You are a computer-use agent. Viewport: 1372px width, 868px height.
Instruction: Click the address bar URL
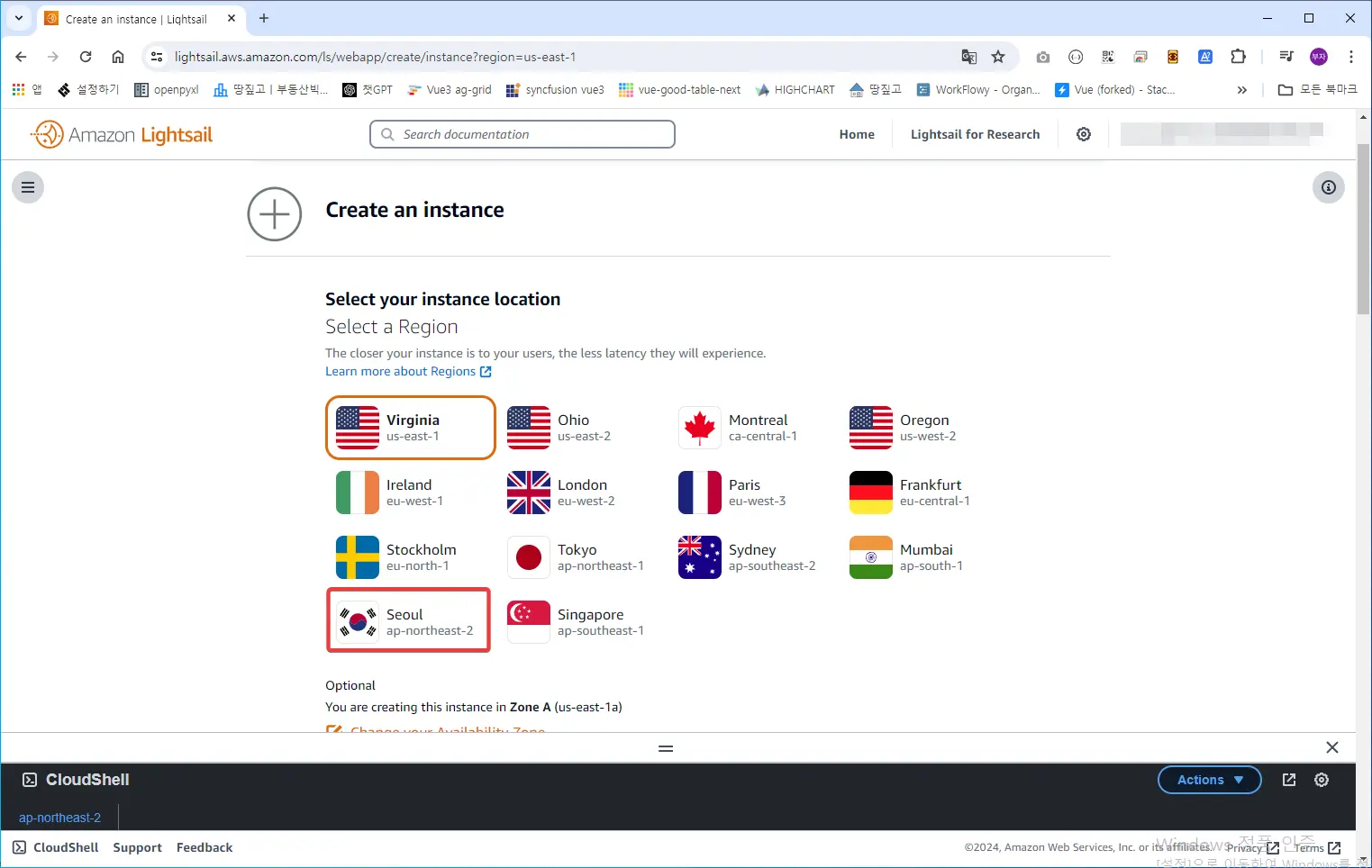click(x=375, y=57)
